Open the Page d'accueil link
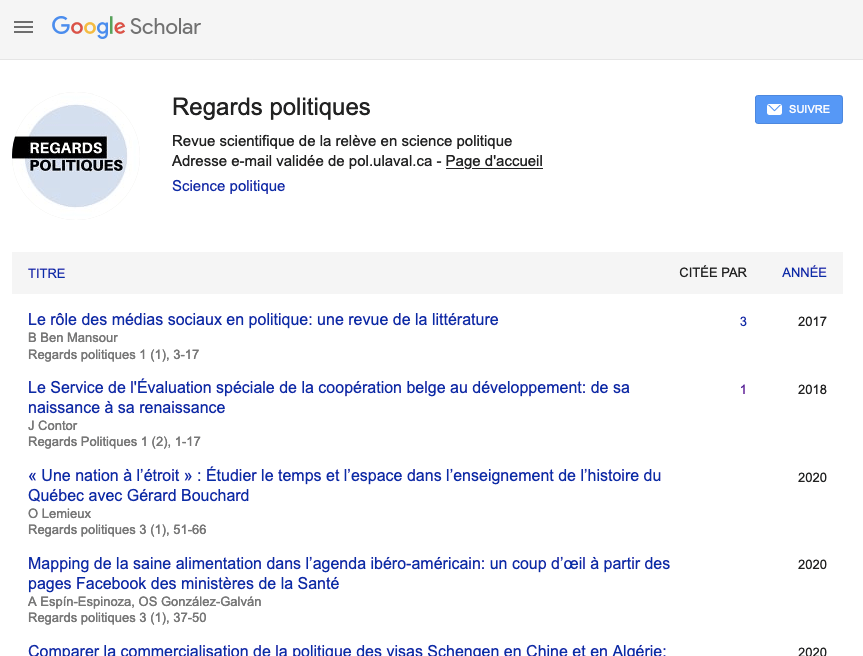The image size is (863, 656). [494, 161]
